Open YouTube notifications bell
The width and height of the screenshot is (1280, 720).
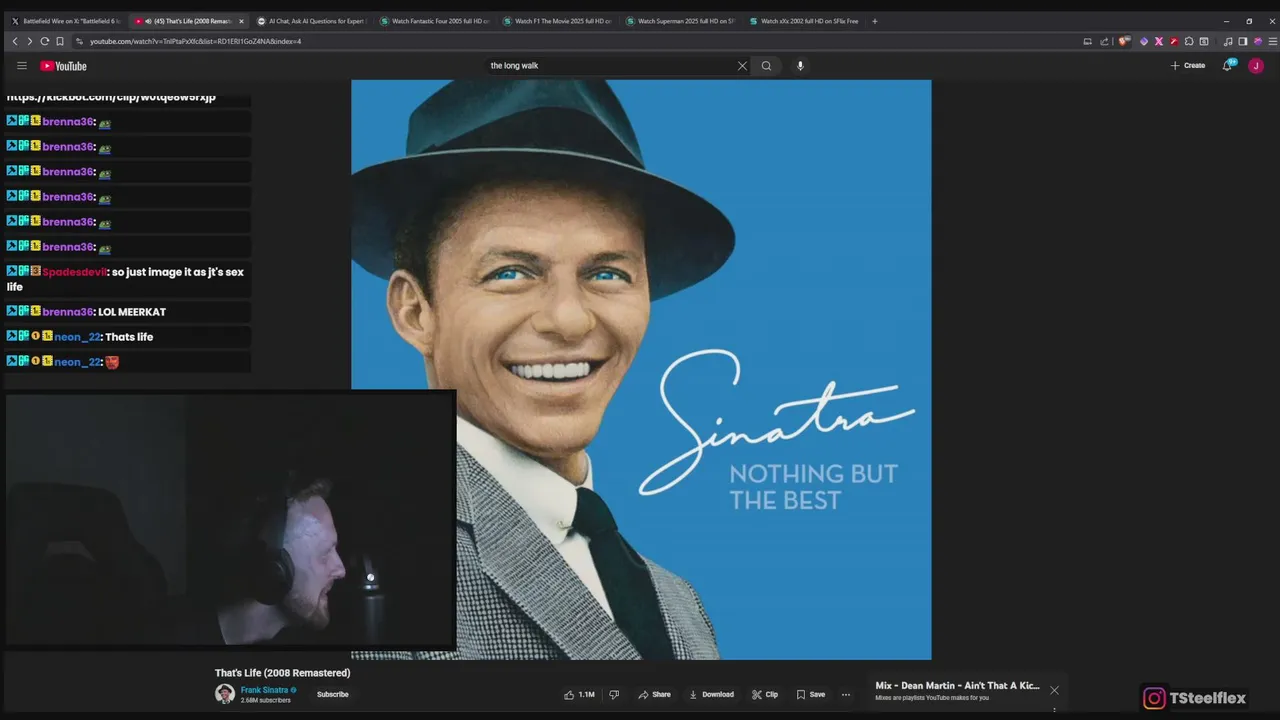click(1228, 66)
